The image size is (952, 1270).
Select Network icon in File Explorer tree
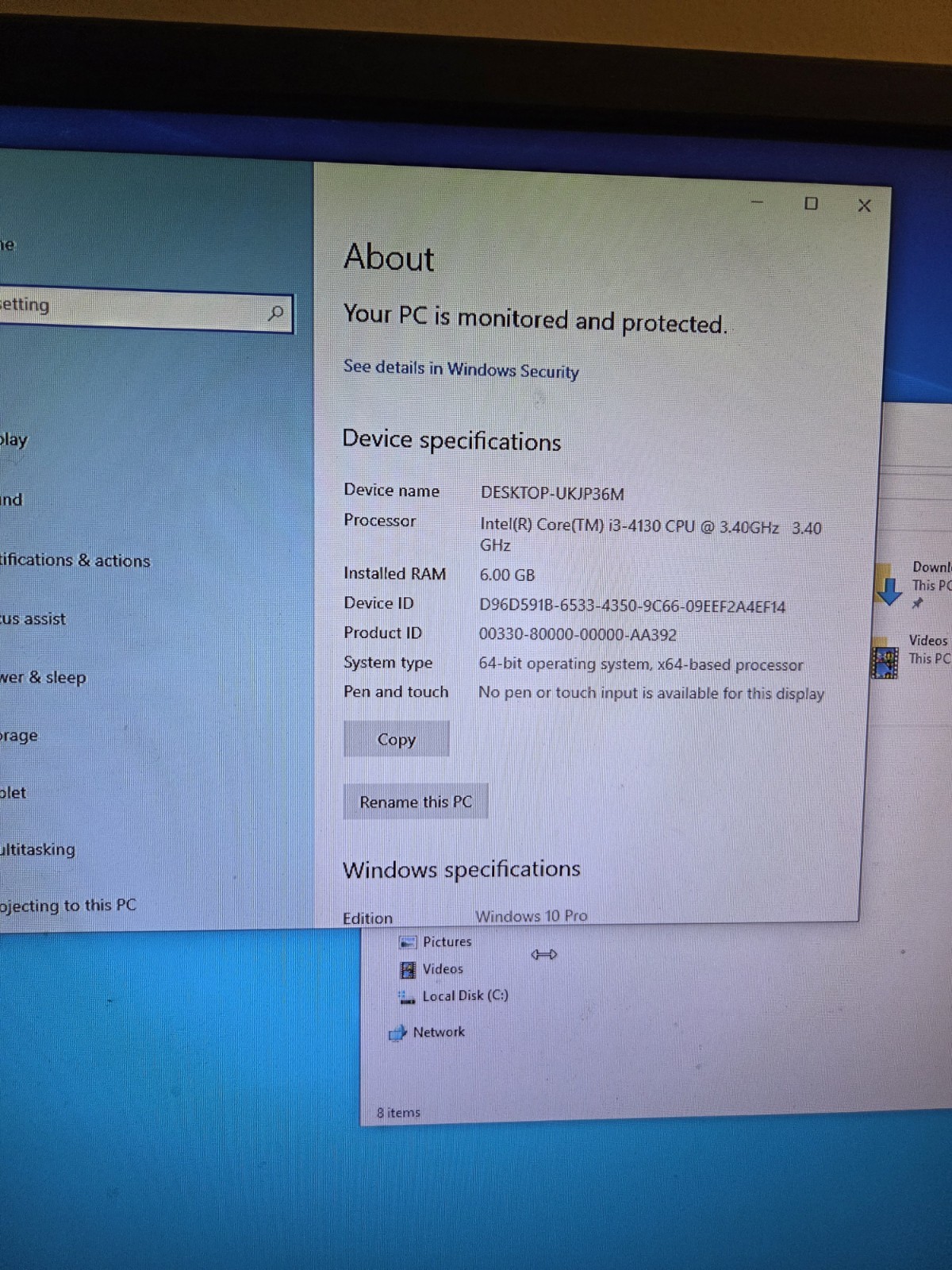397,1033
